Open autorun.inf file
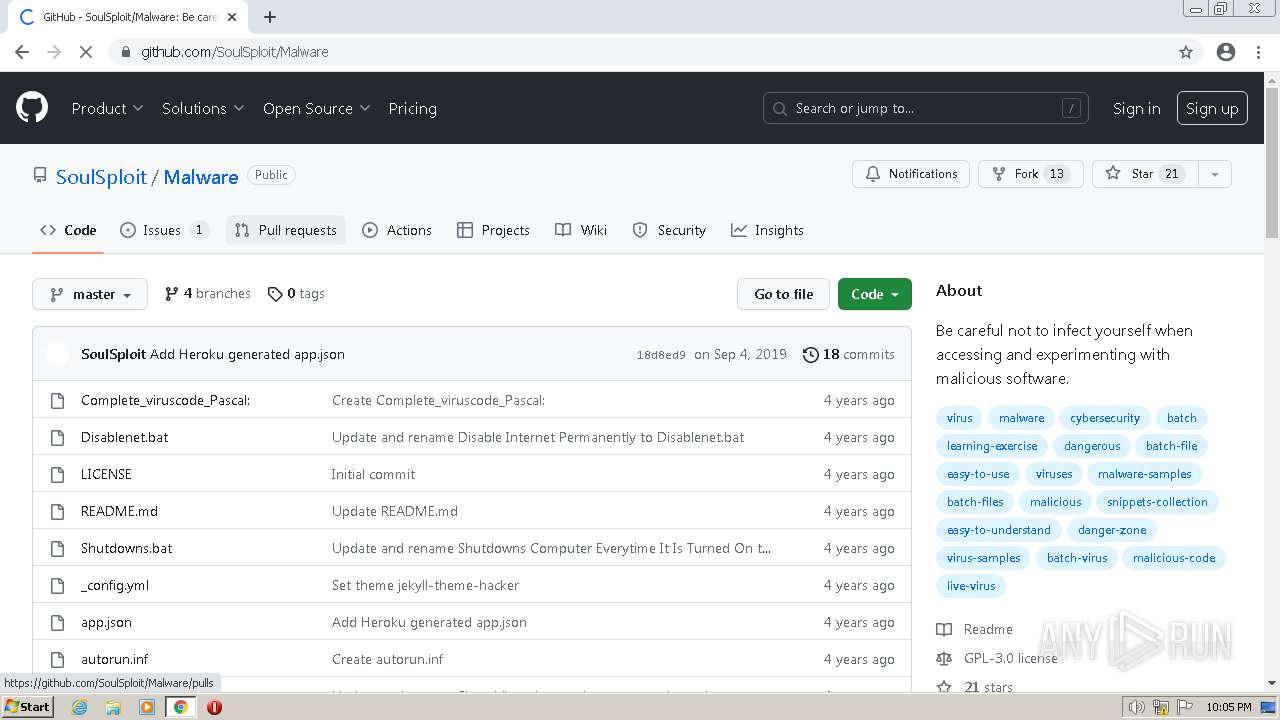1280x720 pixels. pyautogui.click(x=115, y=659)
